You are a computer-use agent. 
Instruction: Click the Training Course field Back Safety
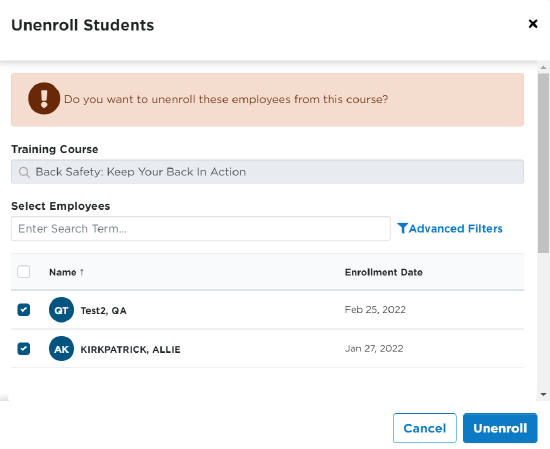pos(267,172)
